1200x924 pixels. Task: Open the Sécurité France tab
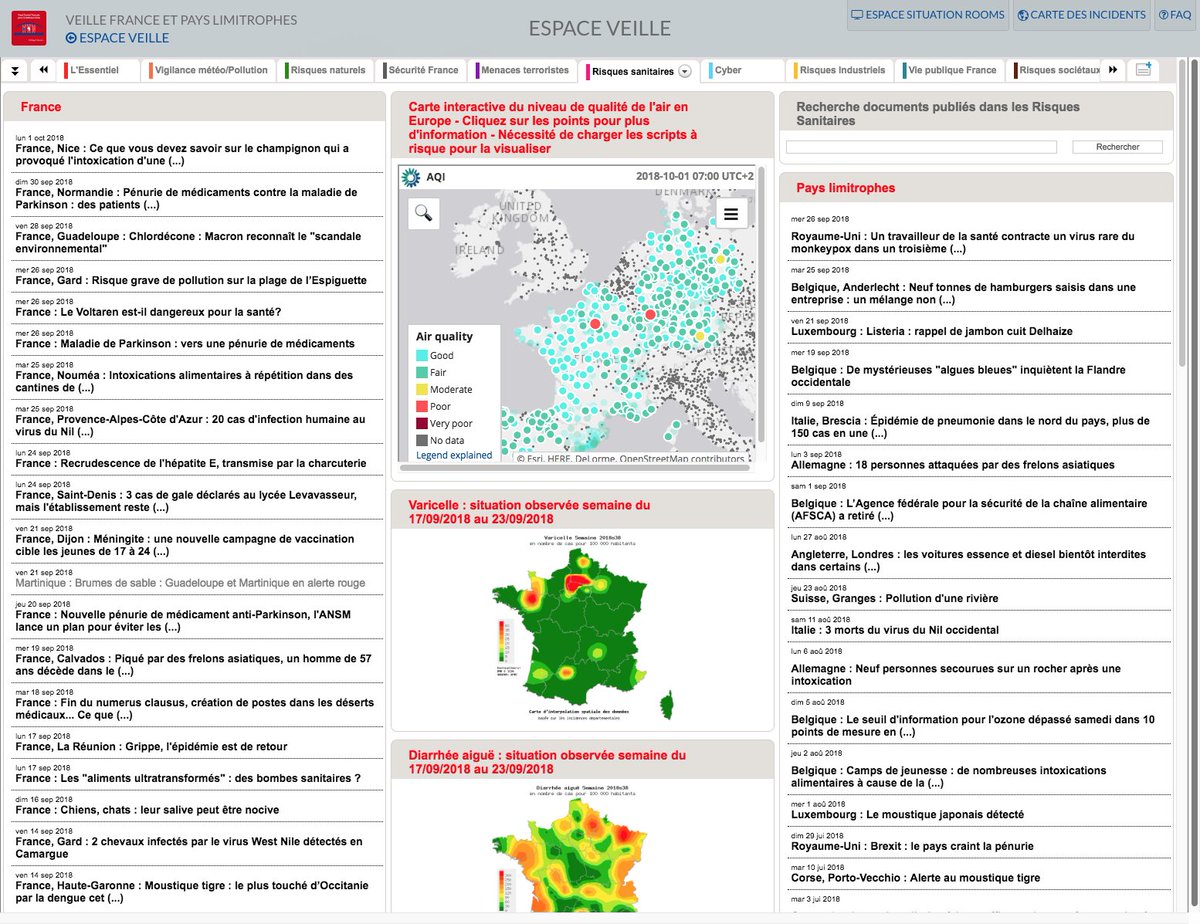click(421, 71)
